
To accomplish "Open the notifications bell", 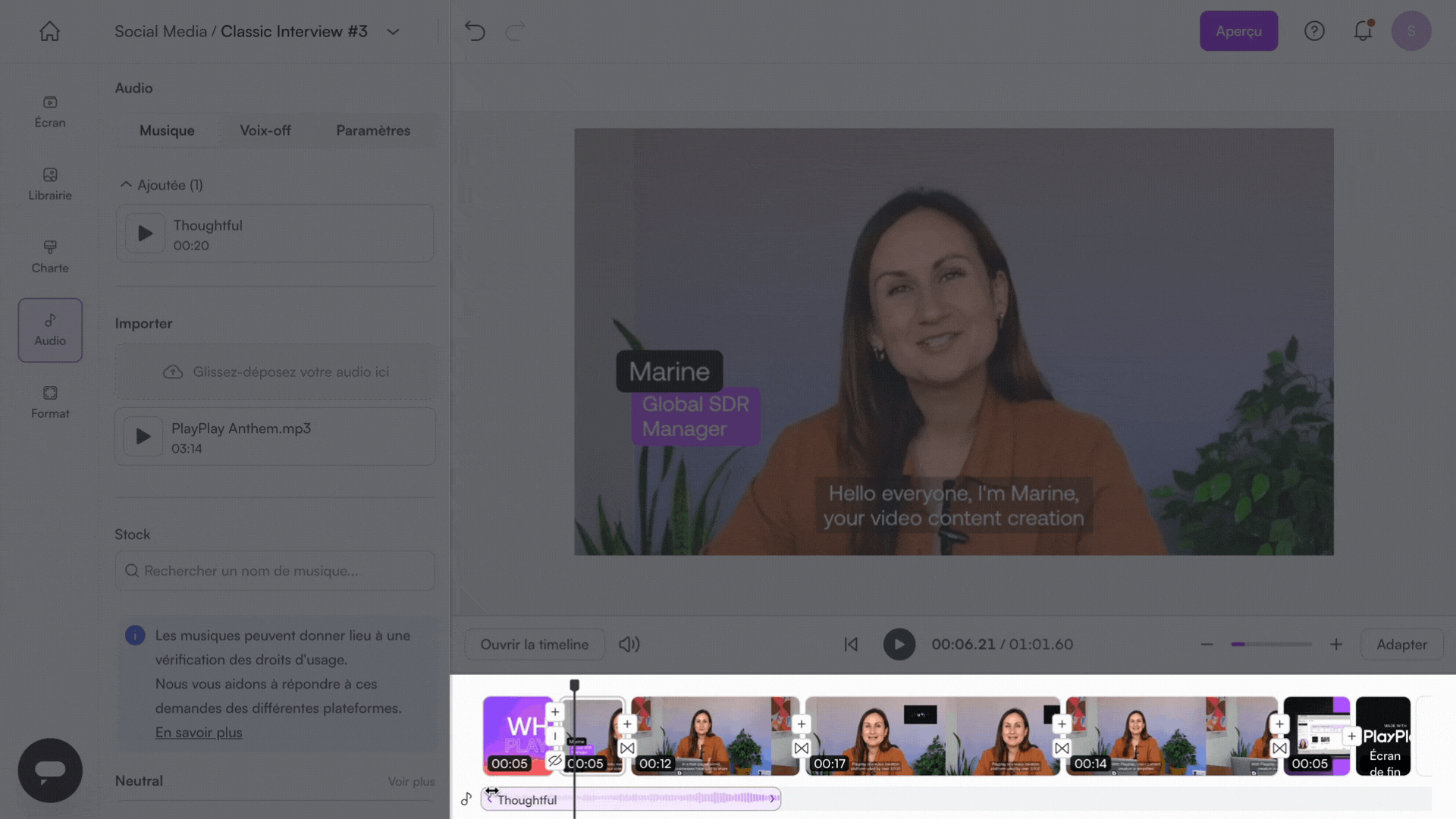I will click(x=1363, y=31).
